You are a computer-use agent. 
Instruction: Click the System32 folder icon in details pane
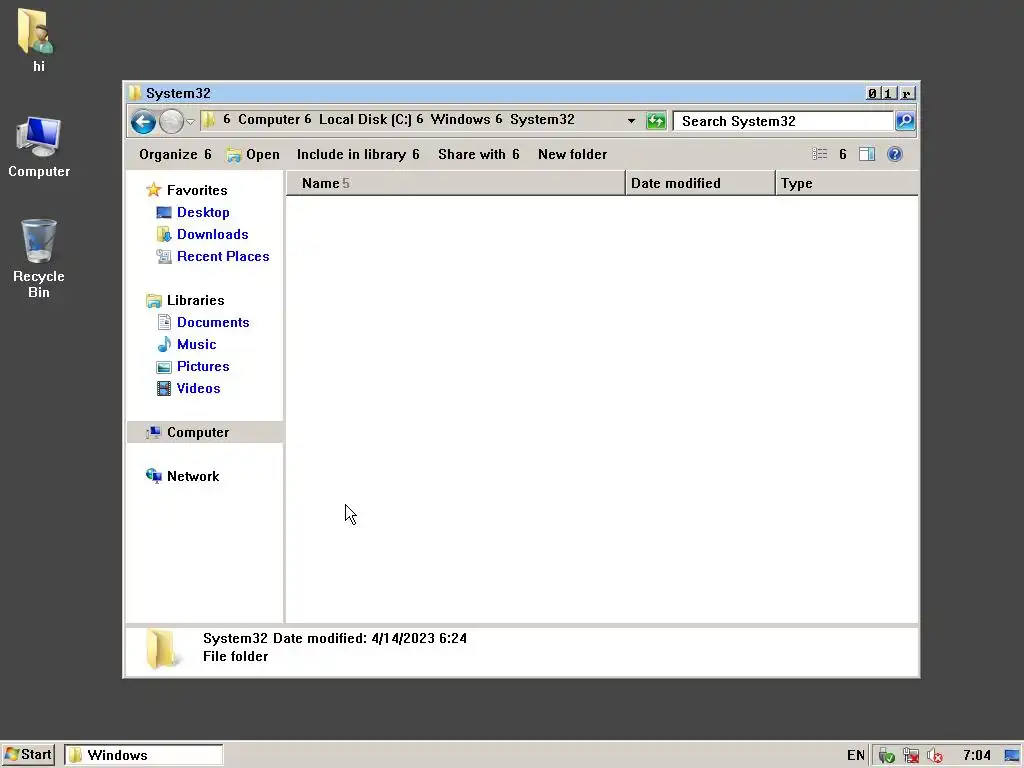(161, 648)
